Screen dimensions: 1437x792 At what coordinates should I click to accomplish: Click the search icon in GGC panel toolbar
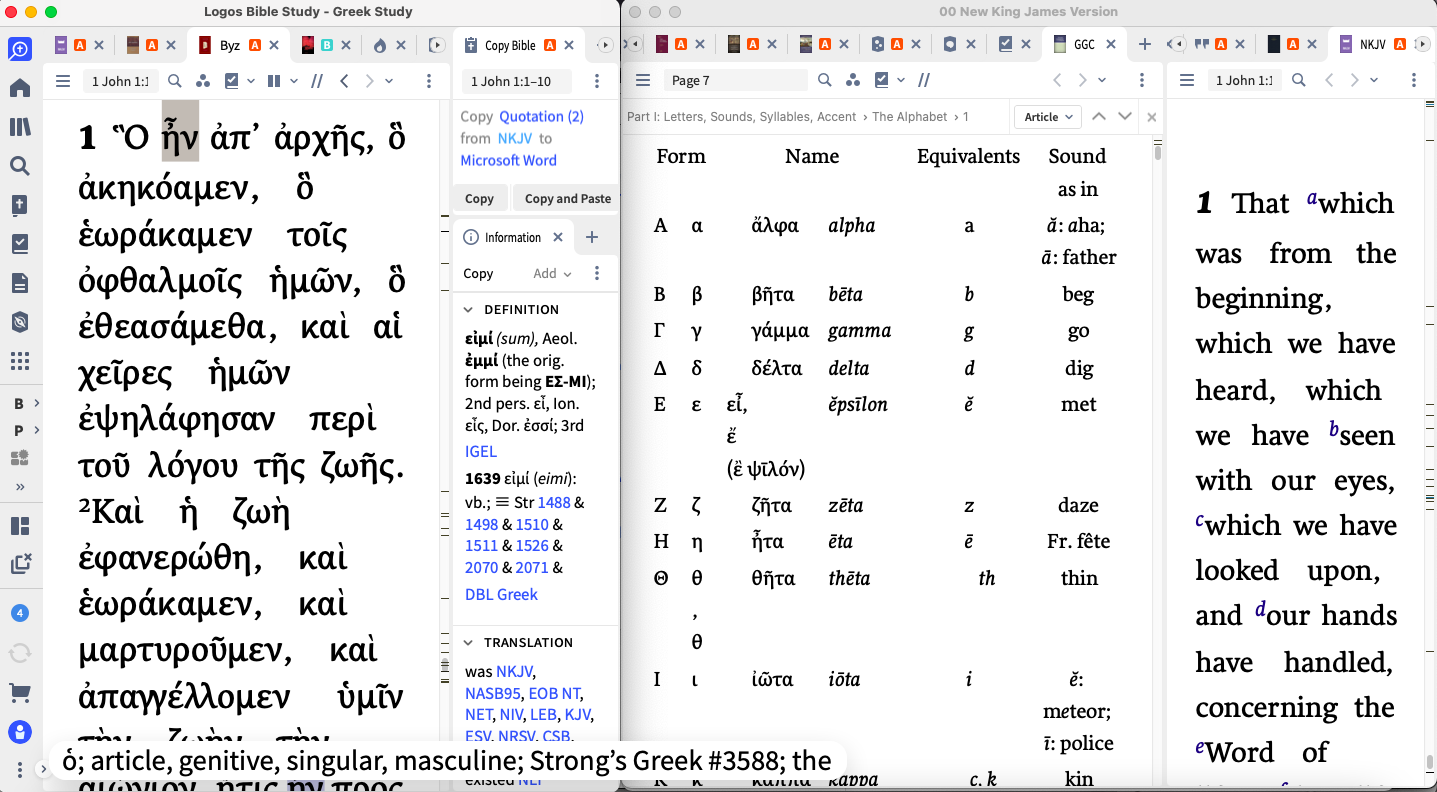coord(824,80)
